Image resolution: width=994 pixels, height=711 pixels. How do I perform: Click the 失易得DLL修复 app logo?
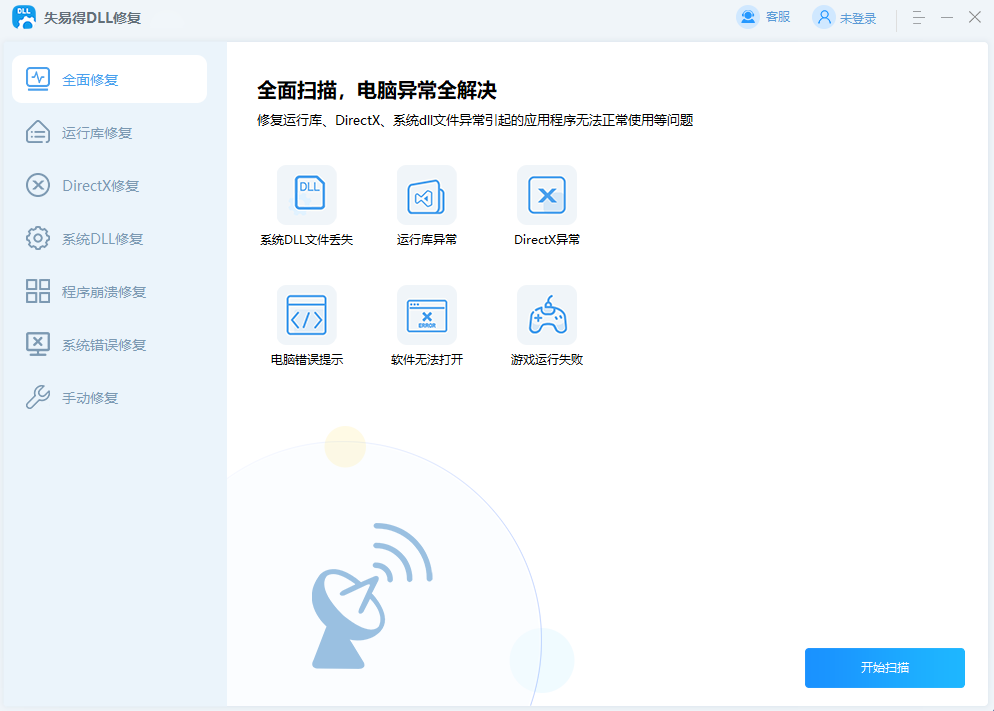click(24, 17)
